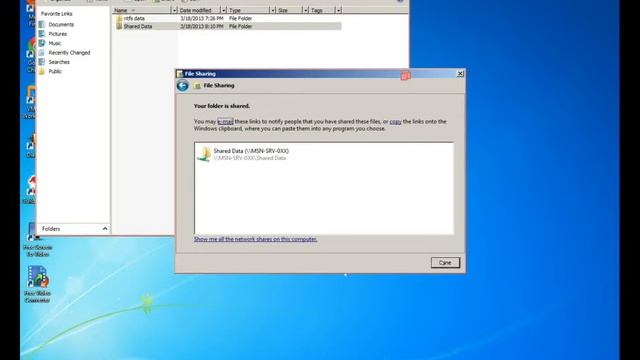Sort by the Size column header
The image size is (640, 360).
(289, 10)
